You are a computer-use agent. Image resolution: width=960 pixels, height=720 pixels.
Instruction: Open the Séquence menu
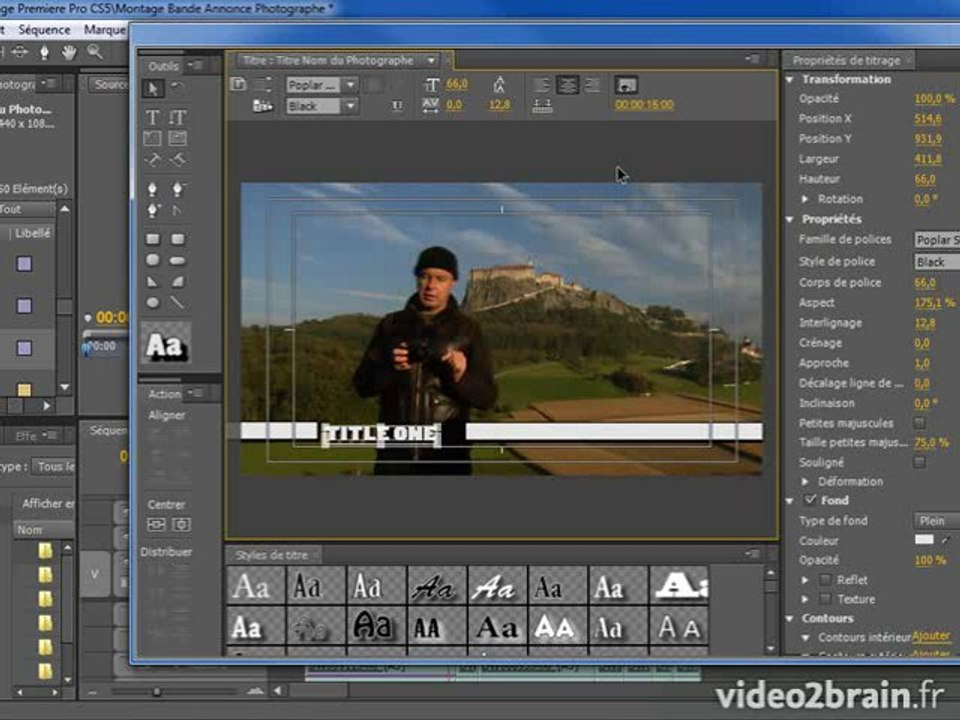pos(44,29)
